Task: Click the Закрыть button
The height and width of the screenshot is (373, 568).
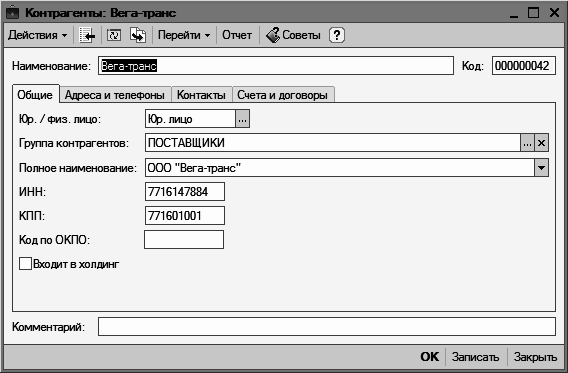Action: (535, 357)
